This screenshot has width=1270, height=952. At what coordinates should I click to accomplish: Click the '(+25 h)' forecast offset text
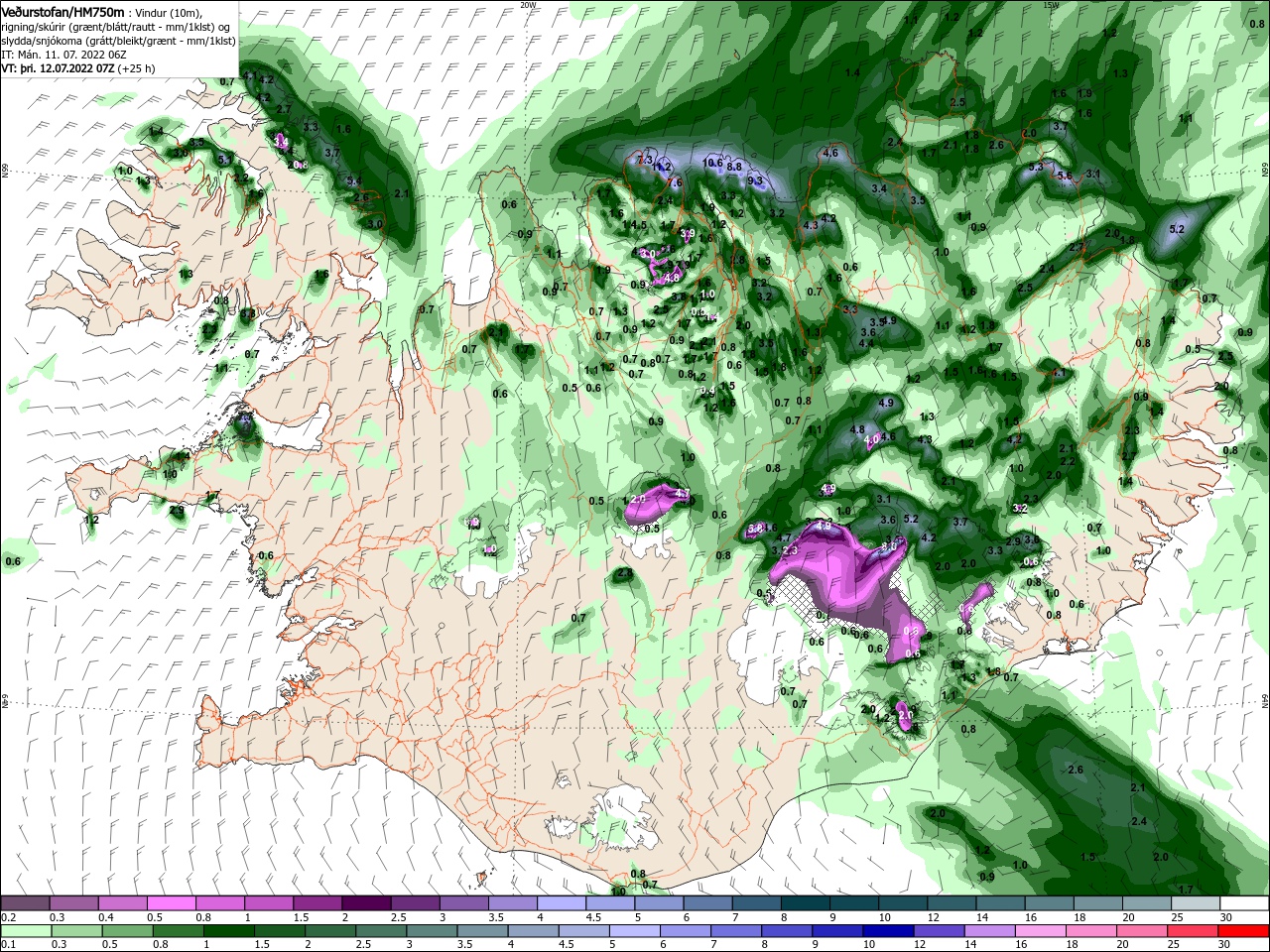(x=136, y=68)
